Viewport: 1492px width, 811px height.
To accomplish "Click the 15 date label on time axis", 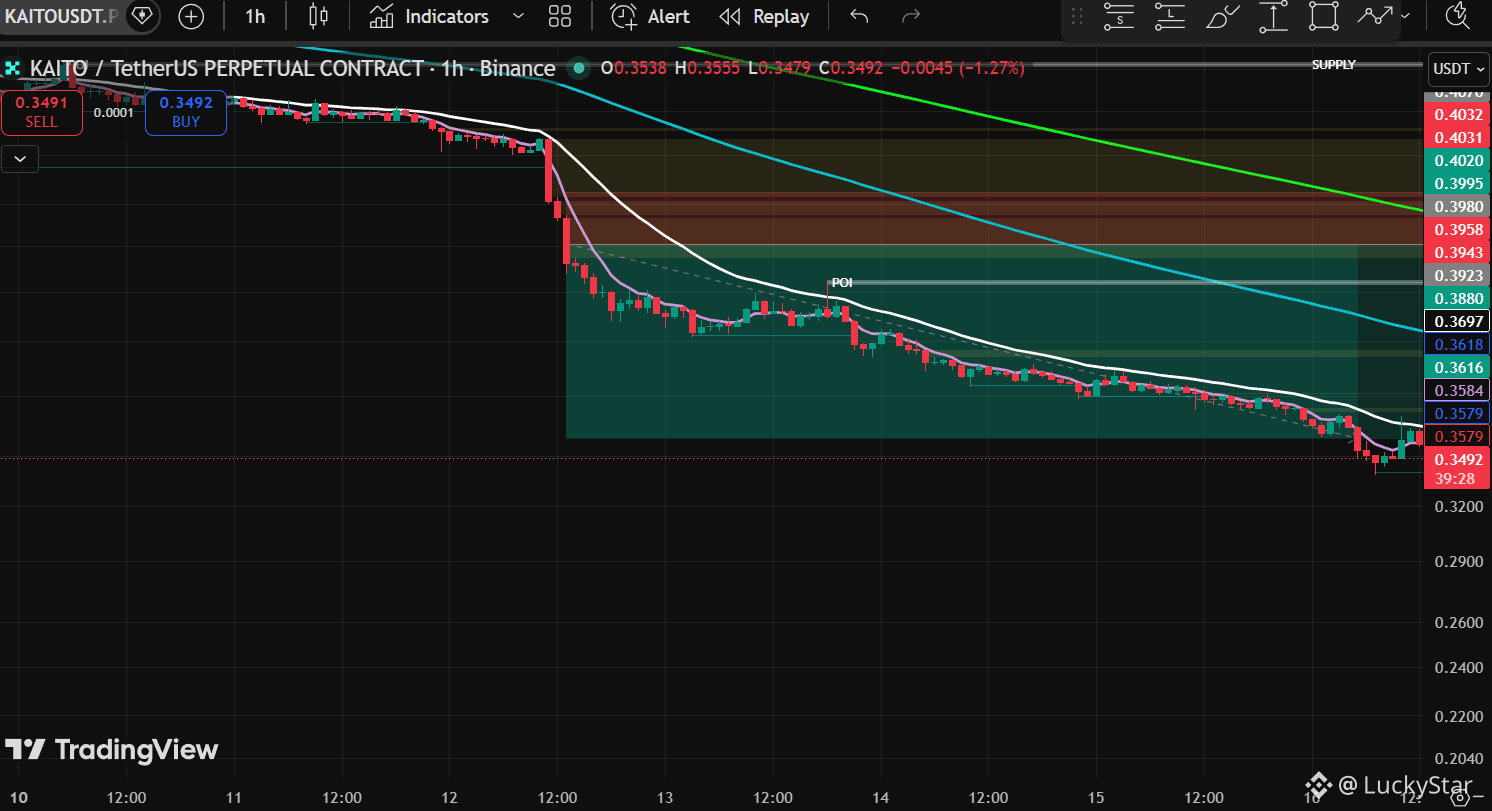I will pyautogui.click(x=1096, y=797).
